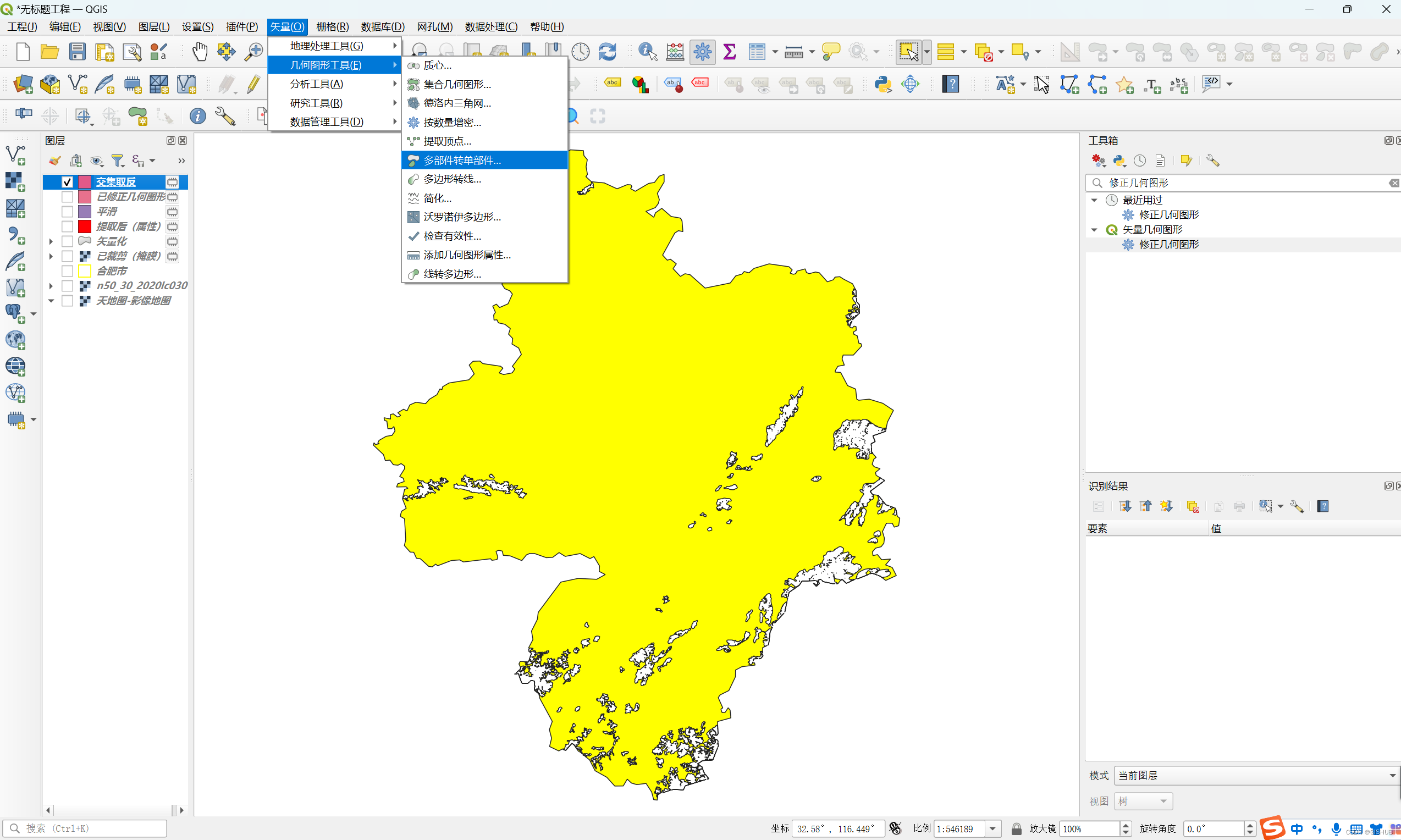Open layer styling brush icon in layers panel
The width and height of the screenshot is (1401, 840).
coord(54,161)
